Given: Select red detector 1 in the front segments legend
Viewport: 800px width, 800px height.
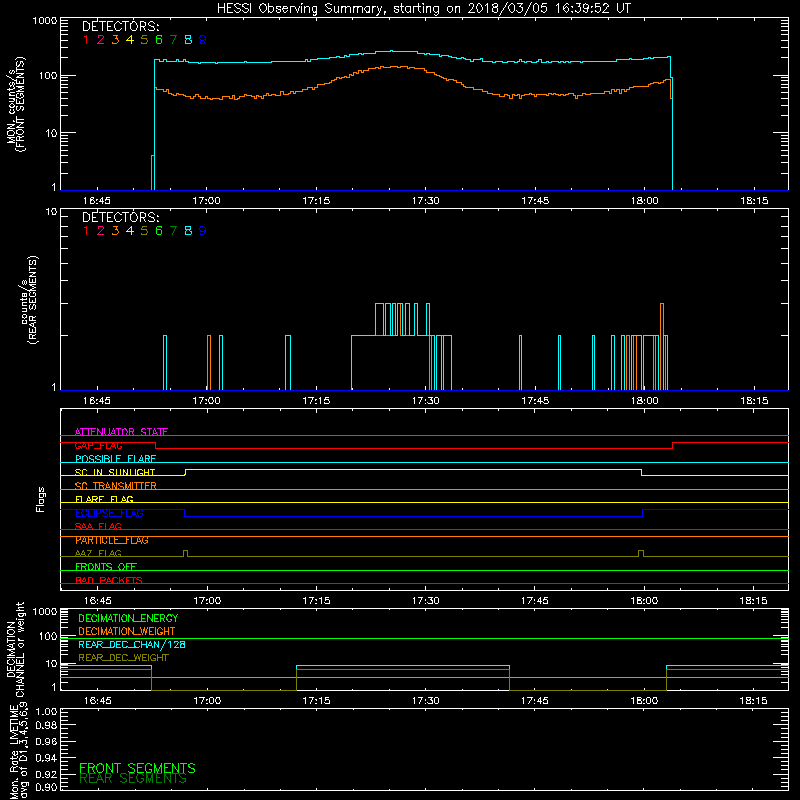Looking at the screenshot, I should click(86, 40).
